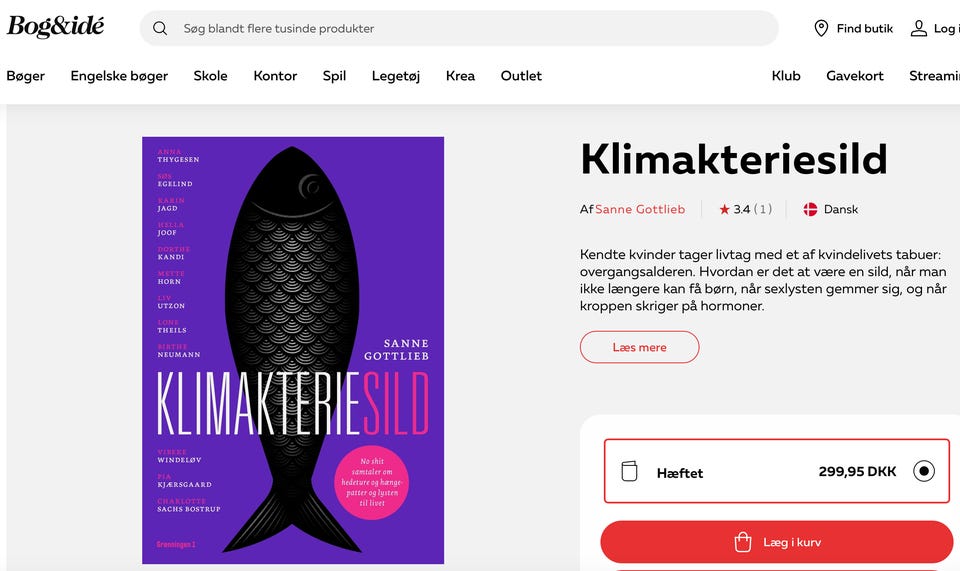960x571 pixels.
Task: Open author Sanne Gottlieb's page
Action: click(x=640, y=210)
